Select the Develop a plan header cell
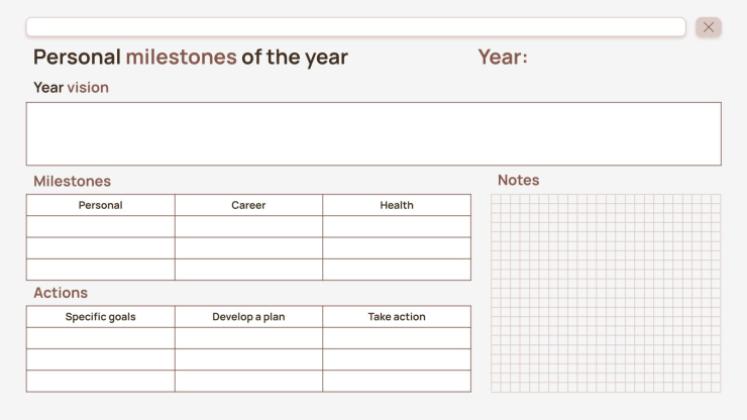The height and width of the screenshot is (420, 747). [x=248, y=317]
